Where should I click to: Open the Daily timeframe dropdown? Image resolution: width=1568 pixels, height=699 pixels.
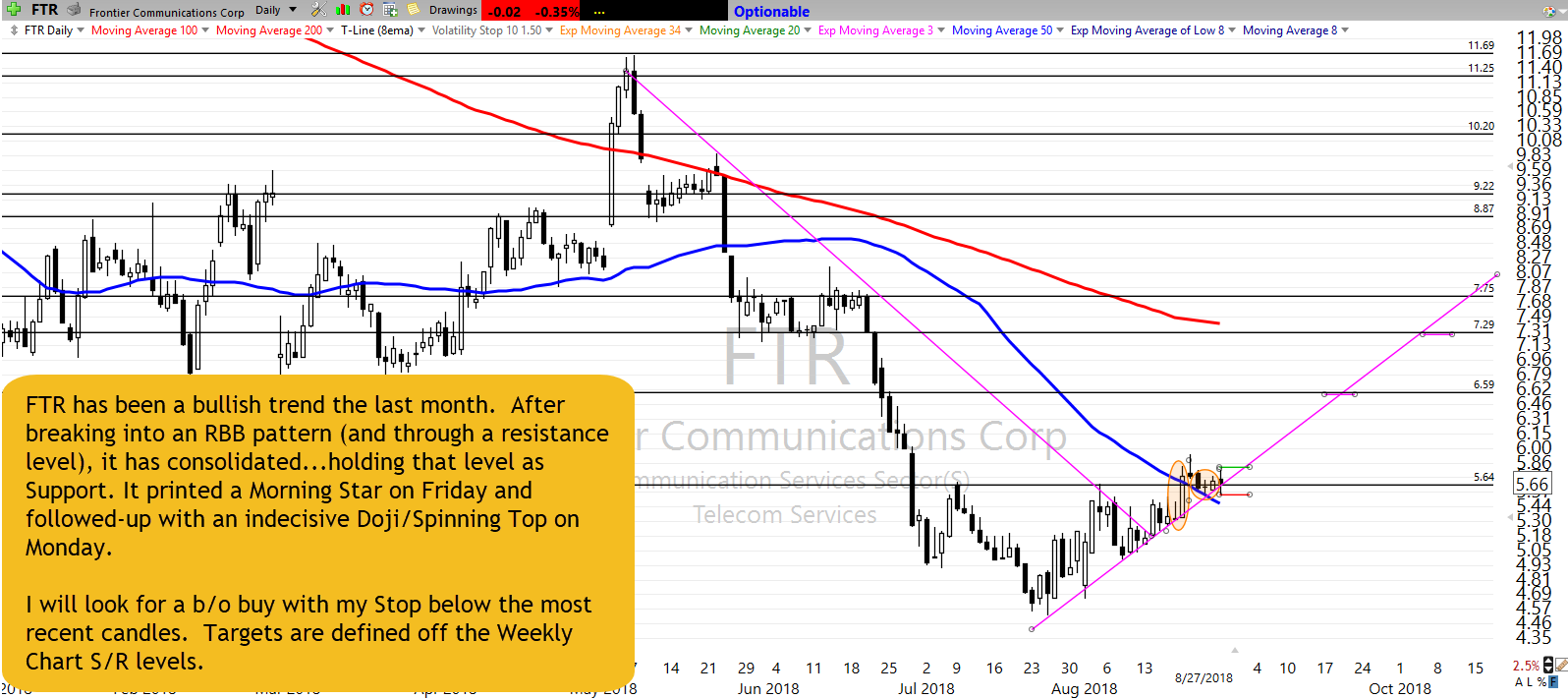tap(276, 10)
